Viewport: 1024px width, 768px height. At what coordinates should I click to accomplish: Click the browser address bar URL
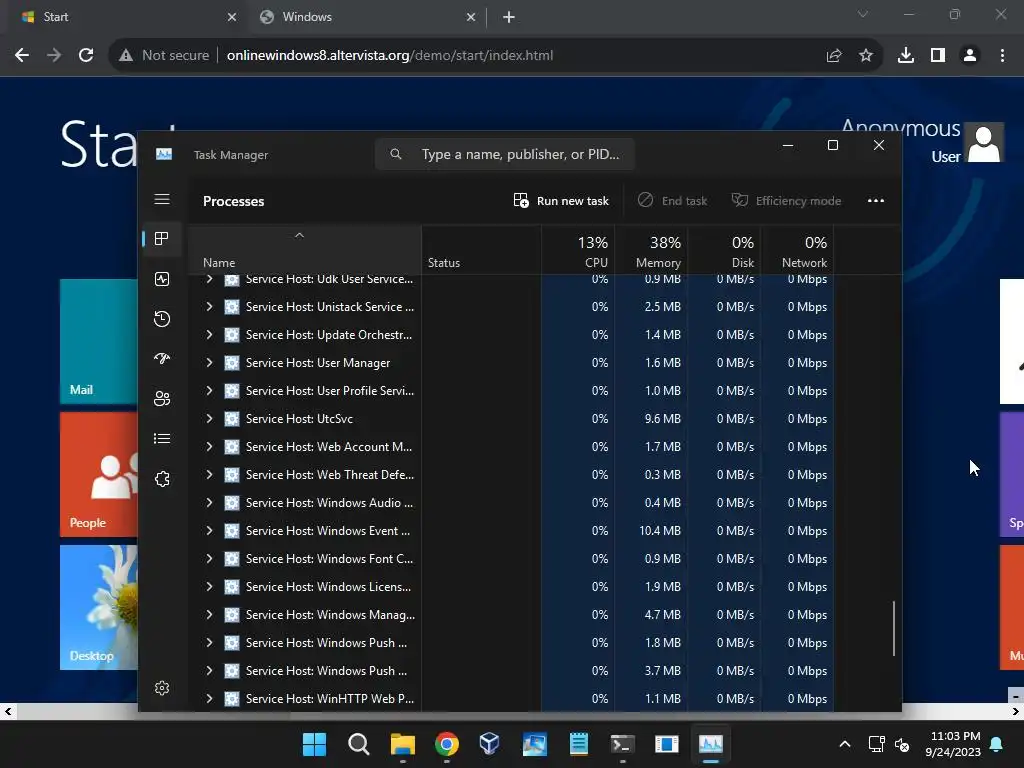click(390, 56)
